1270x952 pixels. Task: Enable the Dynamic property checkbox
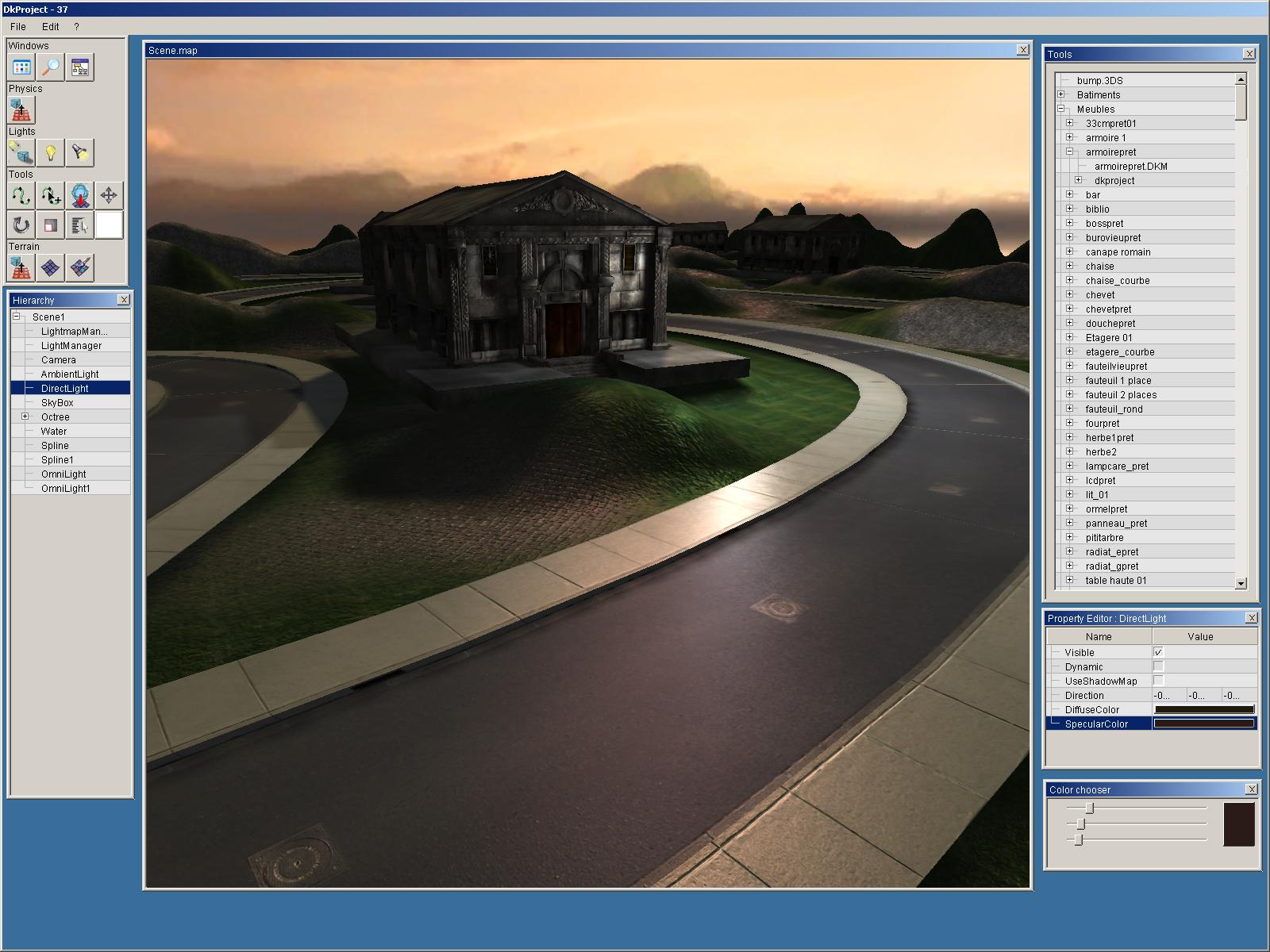(1158, 666)
